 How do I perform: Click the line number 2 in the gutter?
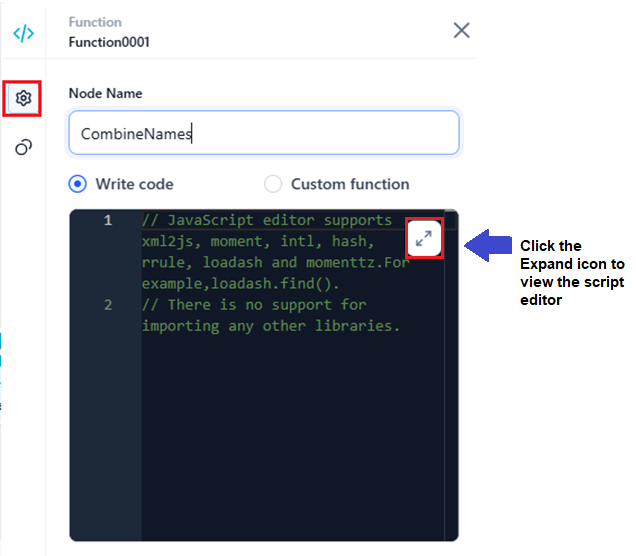point(108,305)
